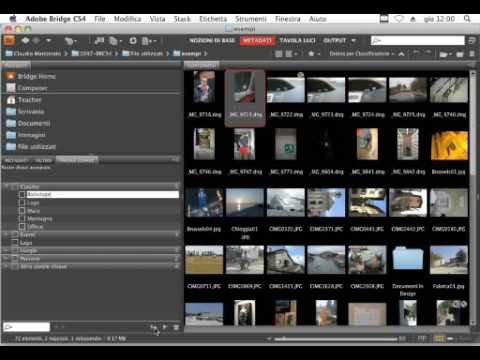
Task: Check the Mare keyword checkbox
Action: point(22,211)
